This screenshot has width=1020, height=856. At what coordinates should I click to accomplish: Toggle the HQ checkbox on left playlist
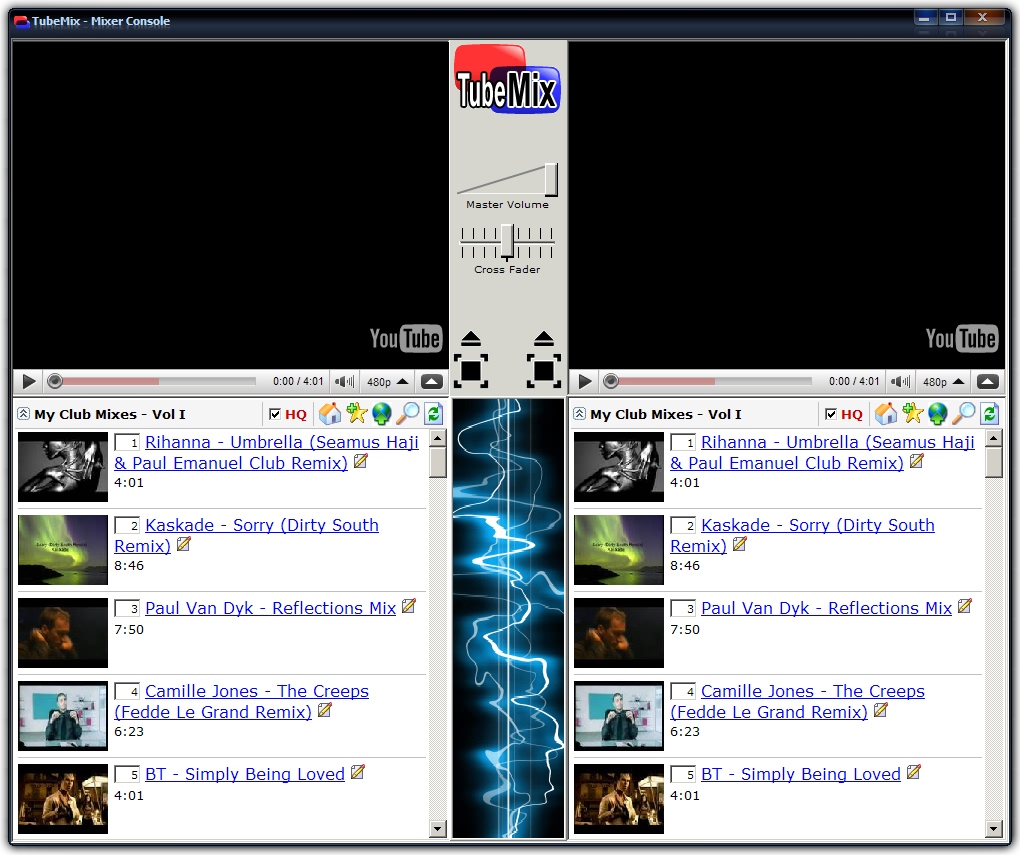point(275,414)
